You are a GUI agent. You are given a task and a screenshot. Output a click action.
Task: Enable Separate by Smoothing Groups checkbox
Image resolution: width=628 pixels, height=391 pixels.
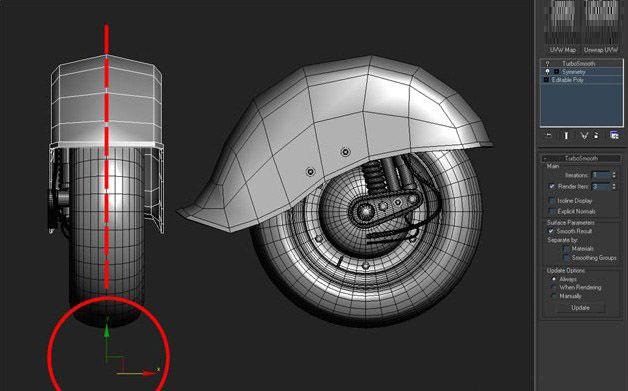(x=566, y=258)
